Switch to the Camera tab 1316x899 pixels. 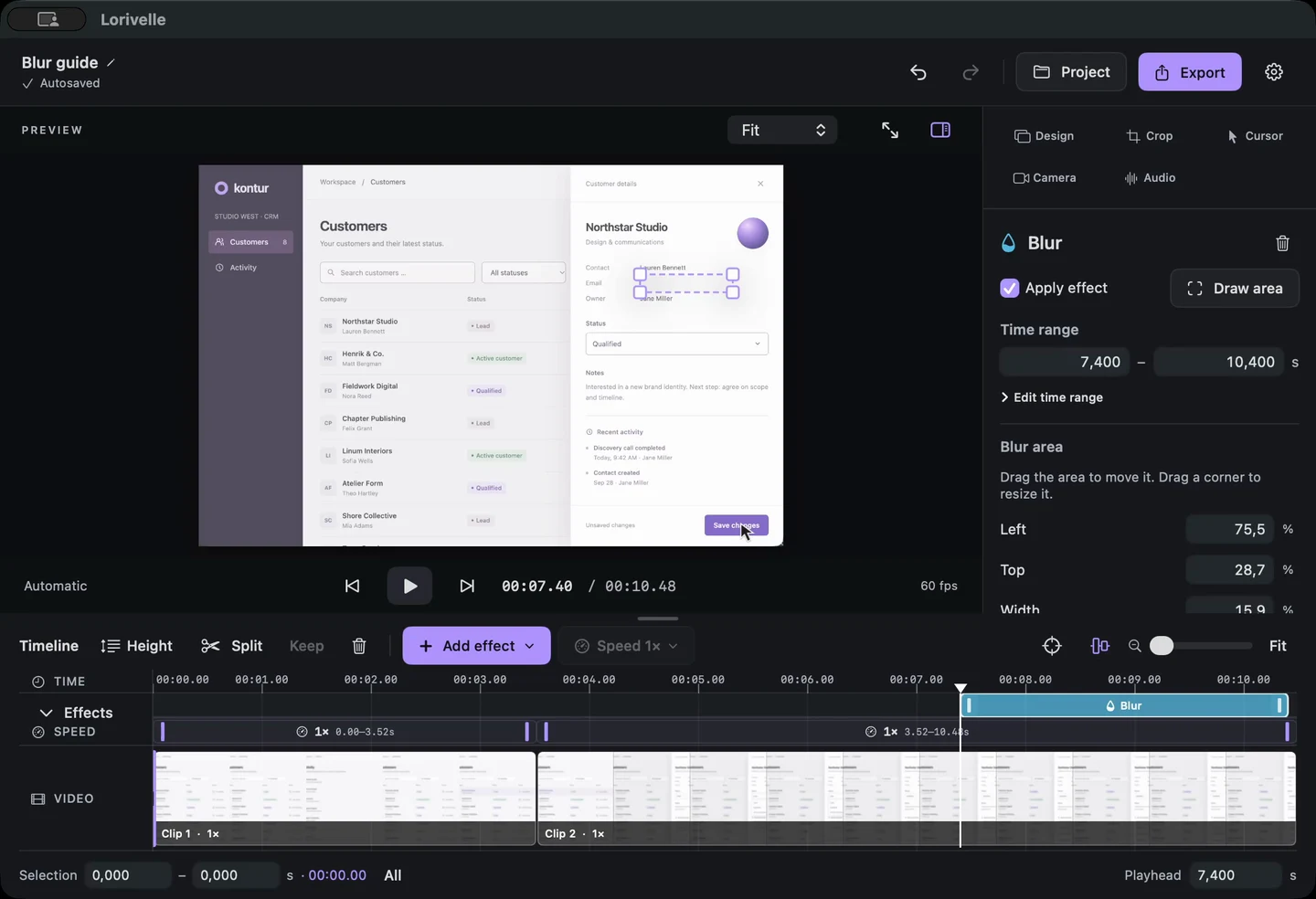pyautogui.click(x=1044, y=178)
